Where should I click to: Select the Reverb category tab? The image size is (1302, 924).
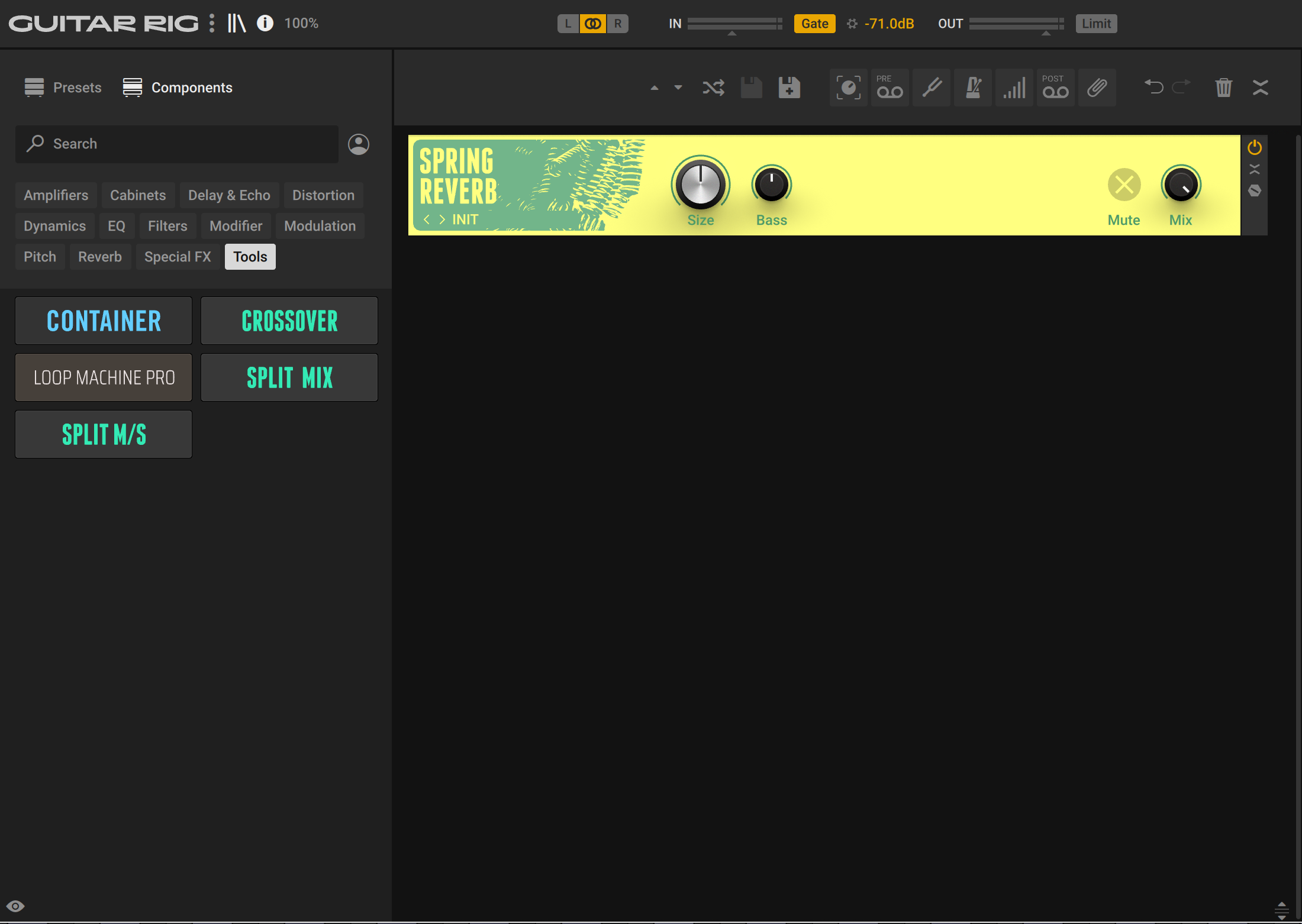tap(100, 257)
